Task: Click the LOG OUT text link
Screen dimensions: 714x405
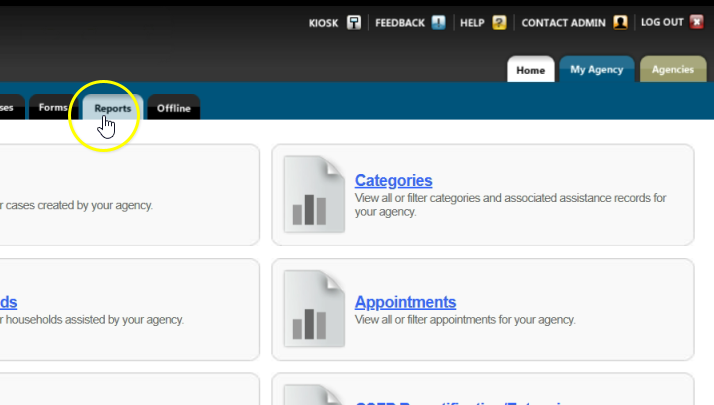Action: [661, 22]
